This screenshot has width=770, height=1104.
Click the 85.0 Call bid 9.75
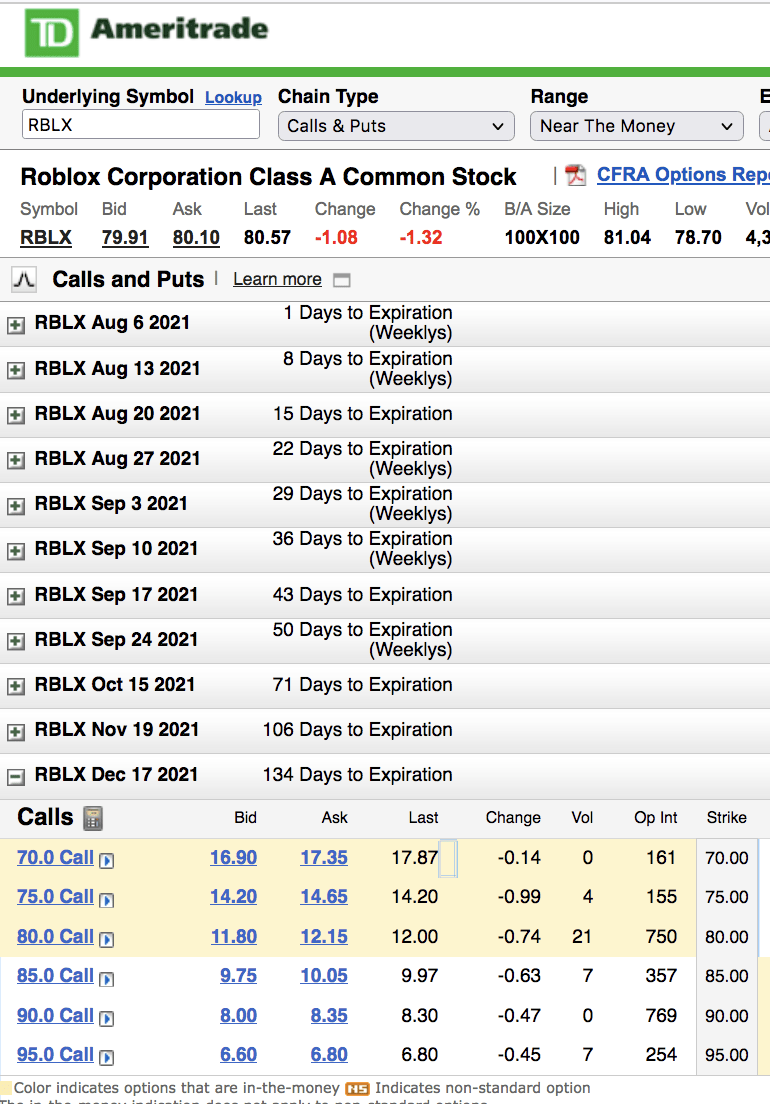(x=239, y=975)
